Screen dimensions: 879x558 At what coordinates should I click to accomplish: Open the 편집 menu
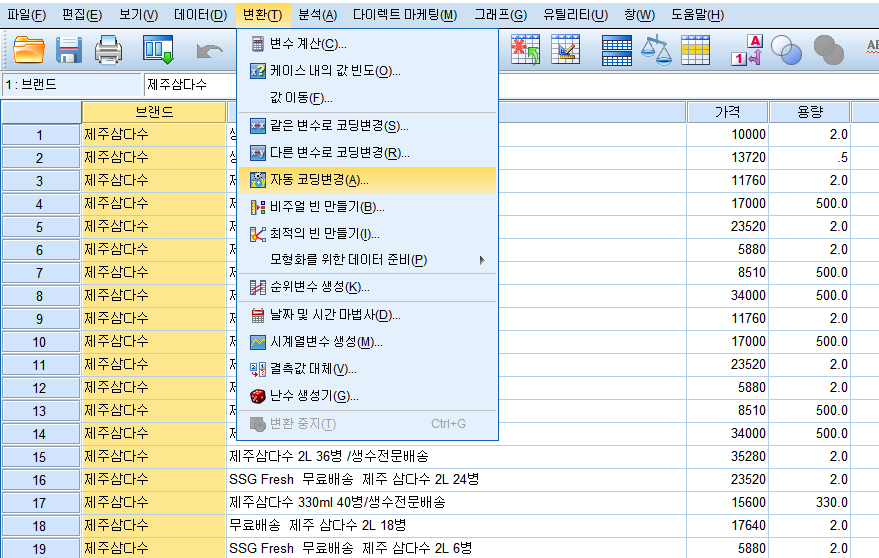click(x=82, y=15)
